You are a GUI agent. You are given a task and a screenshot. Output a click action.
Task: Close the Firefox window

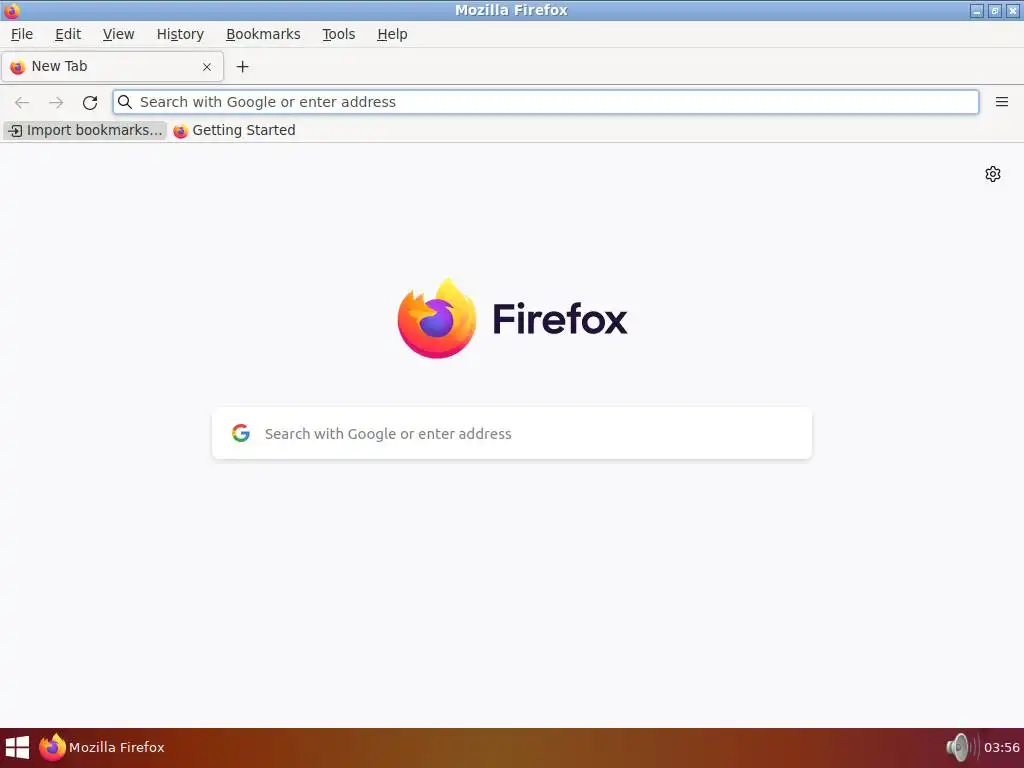point(1013,10)
